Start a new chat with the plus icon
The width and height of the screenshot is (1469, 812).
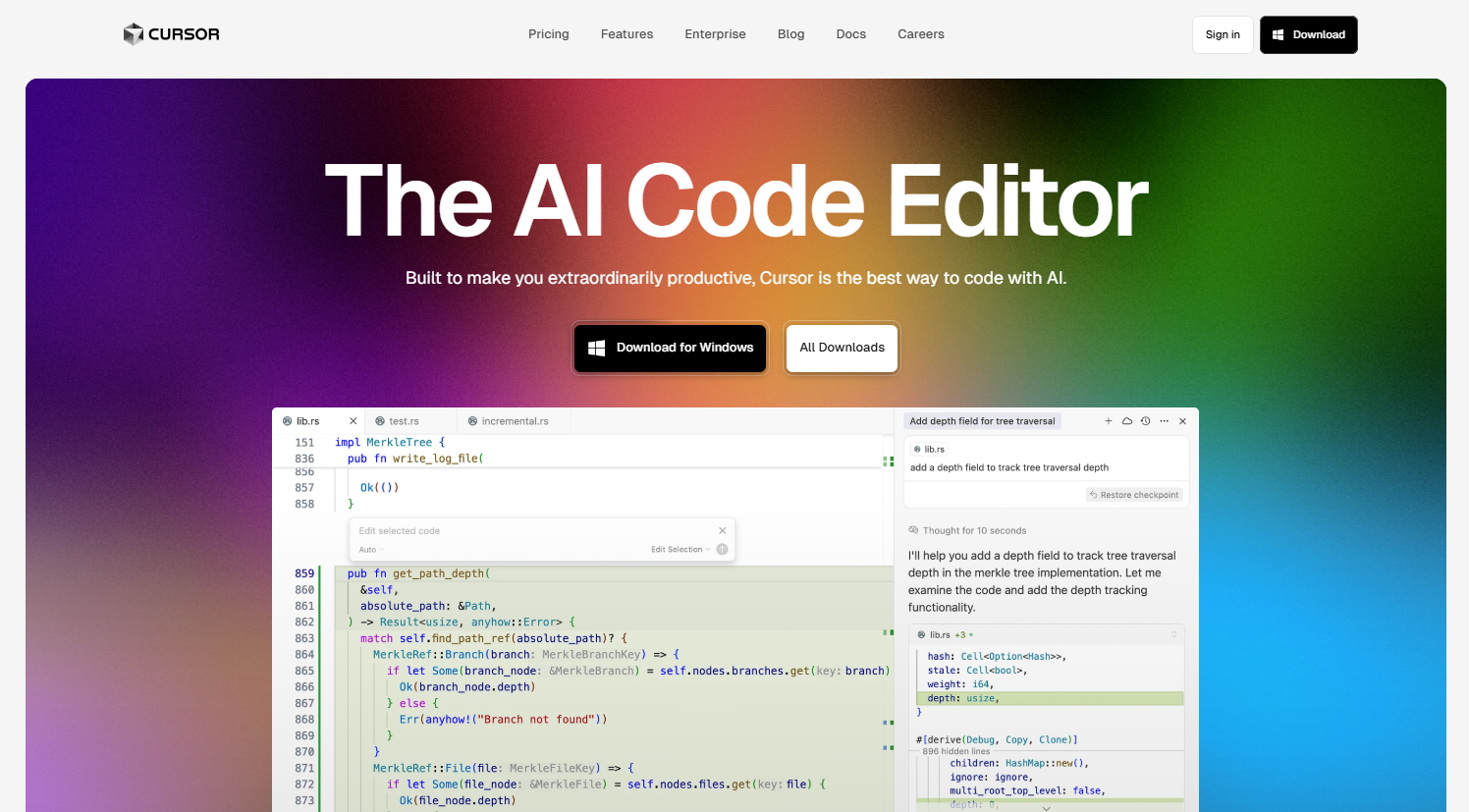(x=1109, y=421)
